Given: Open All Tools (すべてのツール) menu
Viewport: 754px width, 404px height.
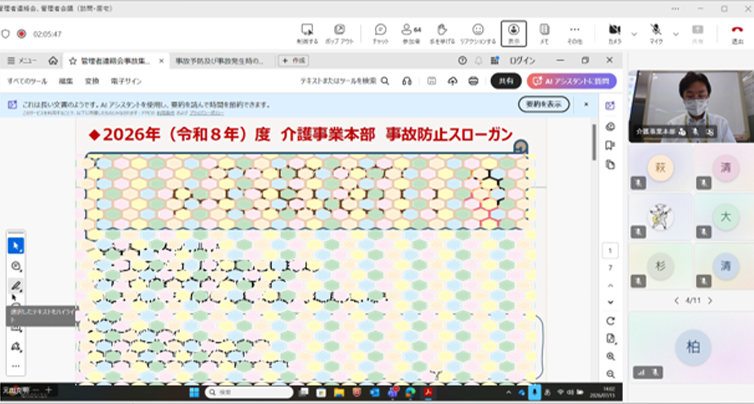Looking at the screenshot, I should [27, 81].
